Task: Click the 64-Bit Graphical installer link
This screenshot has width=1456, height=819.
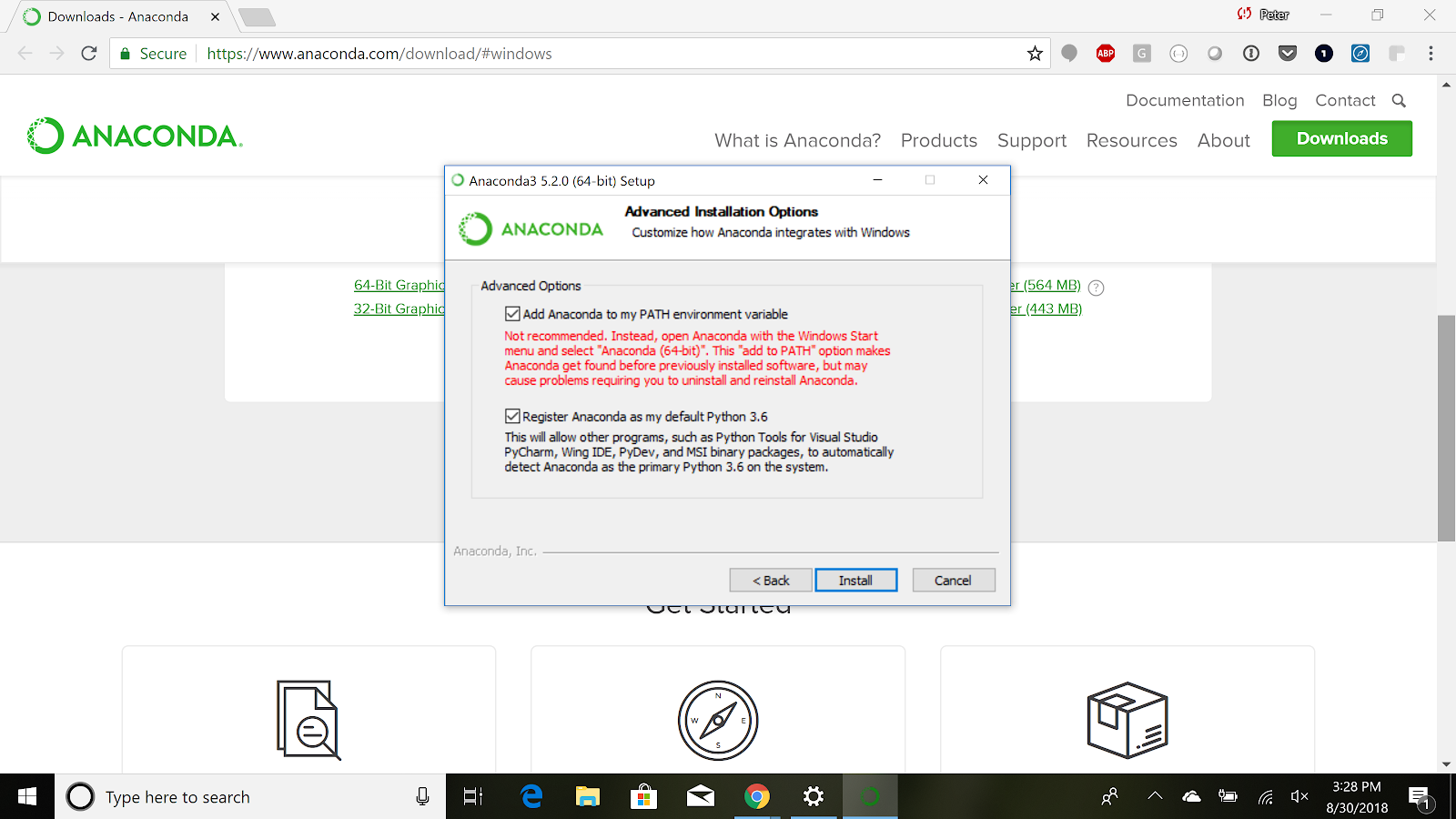Action: coord(399,285)
